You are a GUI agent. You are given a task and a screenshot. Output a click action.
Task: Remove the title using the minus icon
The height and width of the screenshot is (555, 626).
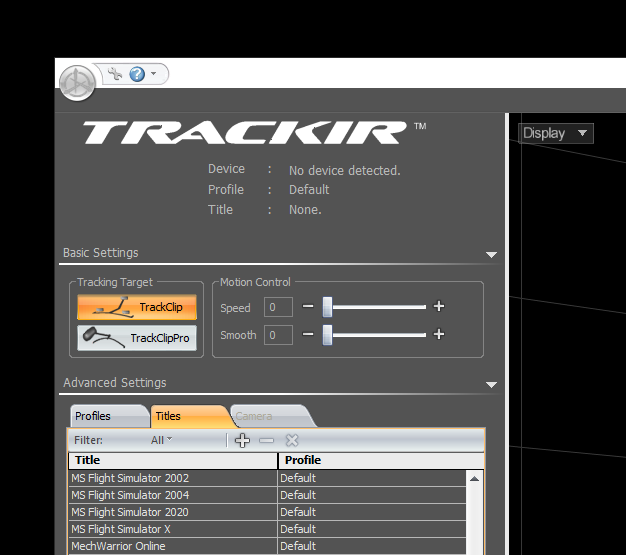tap(266, 440)
